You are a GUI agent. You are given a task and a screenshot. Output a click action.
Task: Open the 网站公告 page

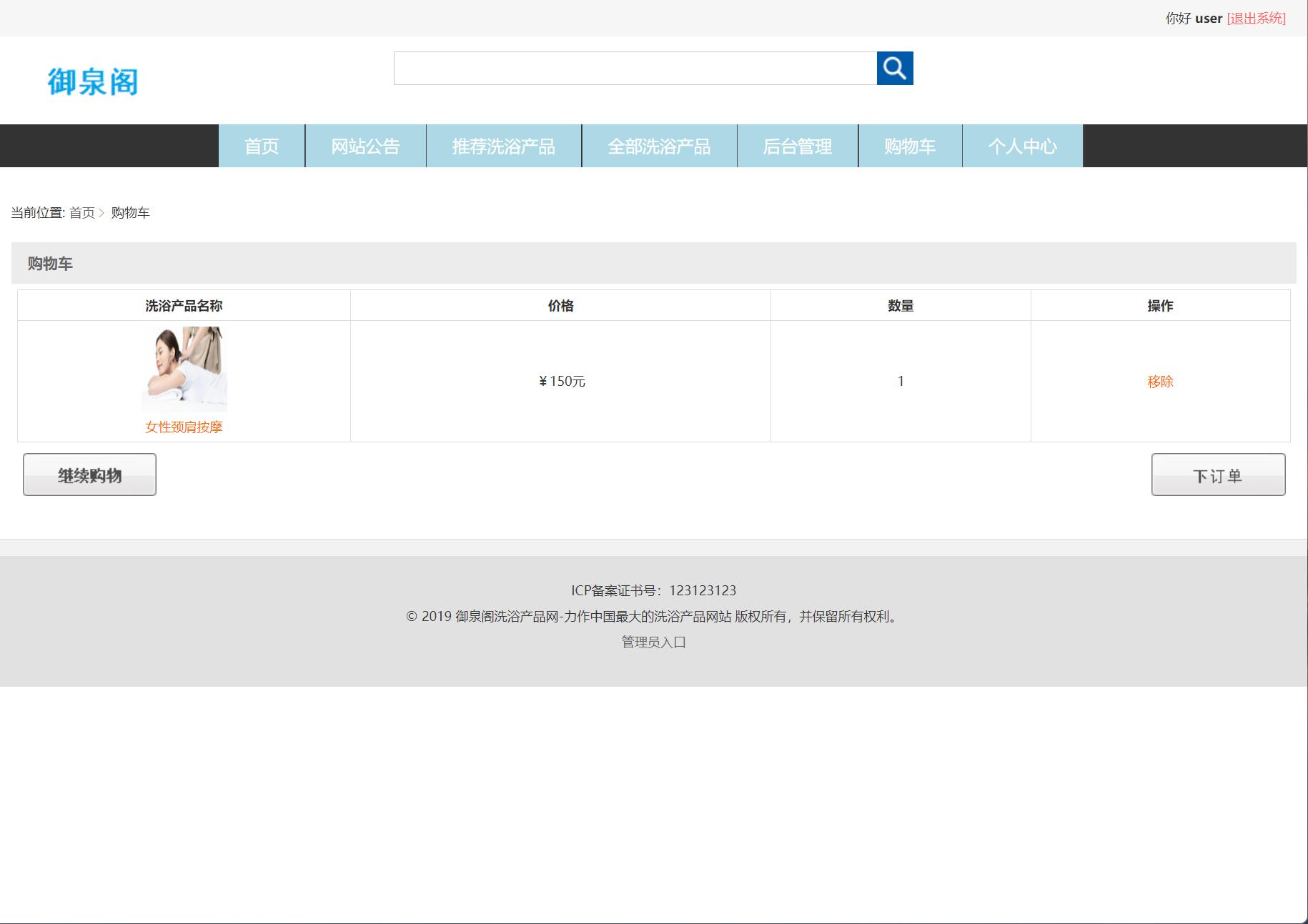[x=365, y=146]
